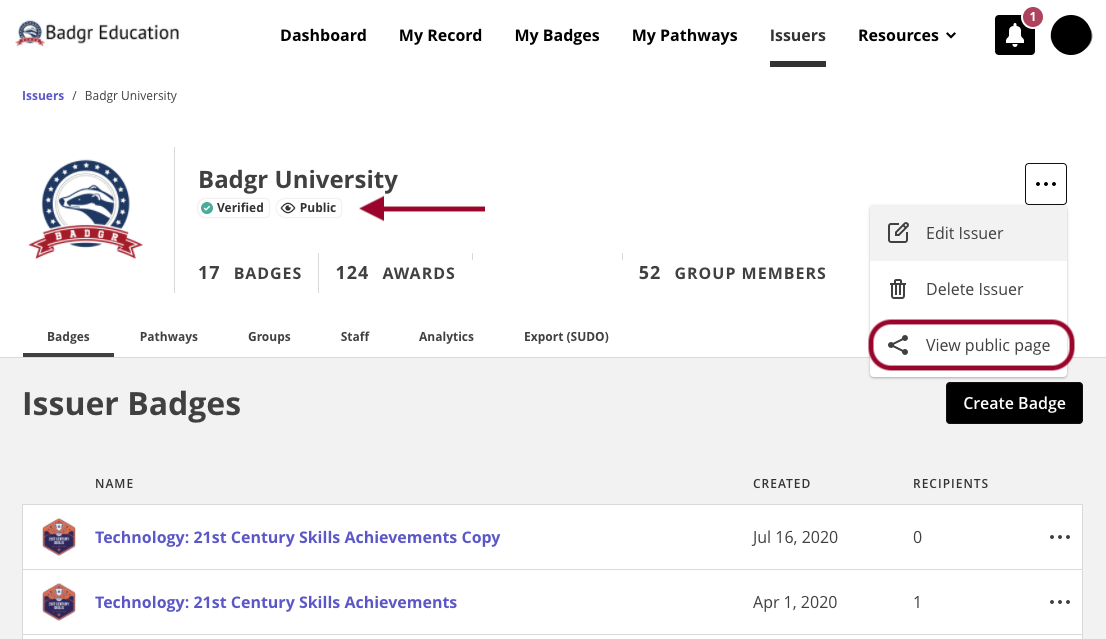The image size is (1106, 639).
Task: Click the Badgr Education logo
Action: pos(98,34)
